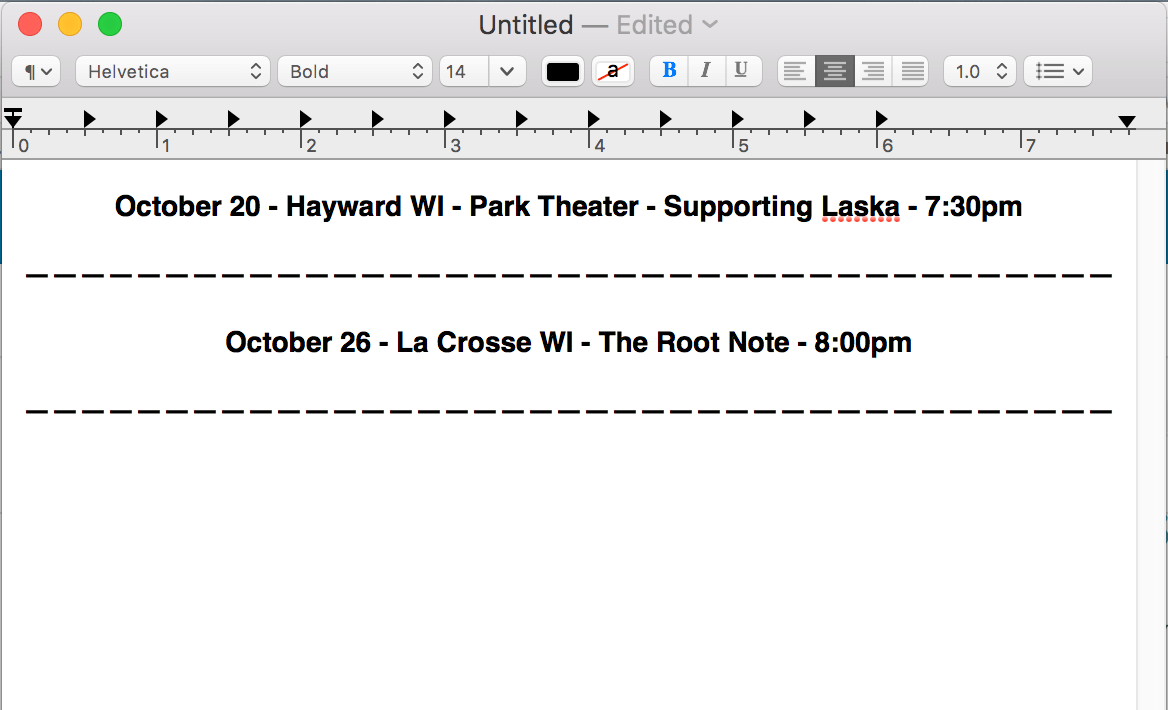The height and width of the screenshot is (710, 1168).
Task: Open the Helvetica font family dropdown
Action: coord(173,71)
